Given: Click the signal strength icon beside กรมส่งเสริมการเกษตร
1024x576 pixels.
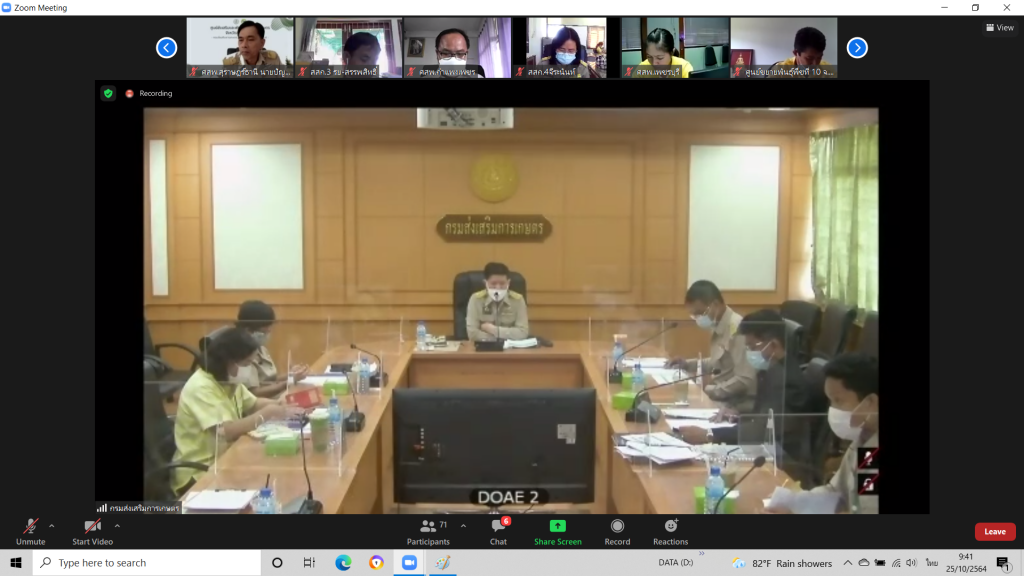Looking at the screenshot, I should click(102, 507).
